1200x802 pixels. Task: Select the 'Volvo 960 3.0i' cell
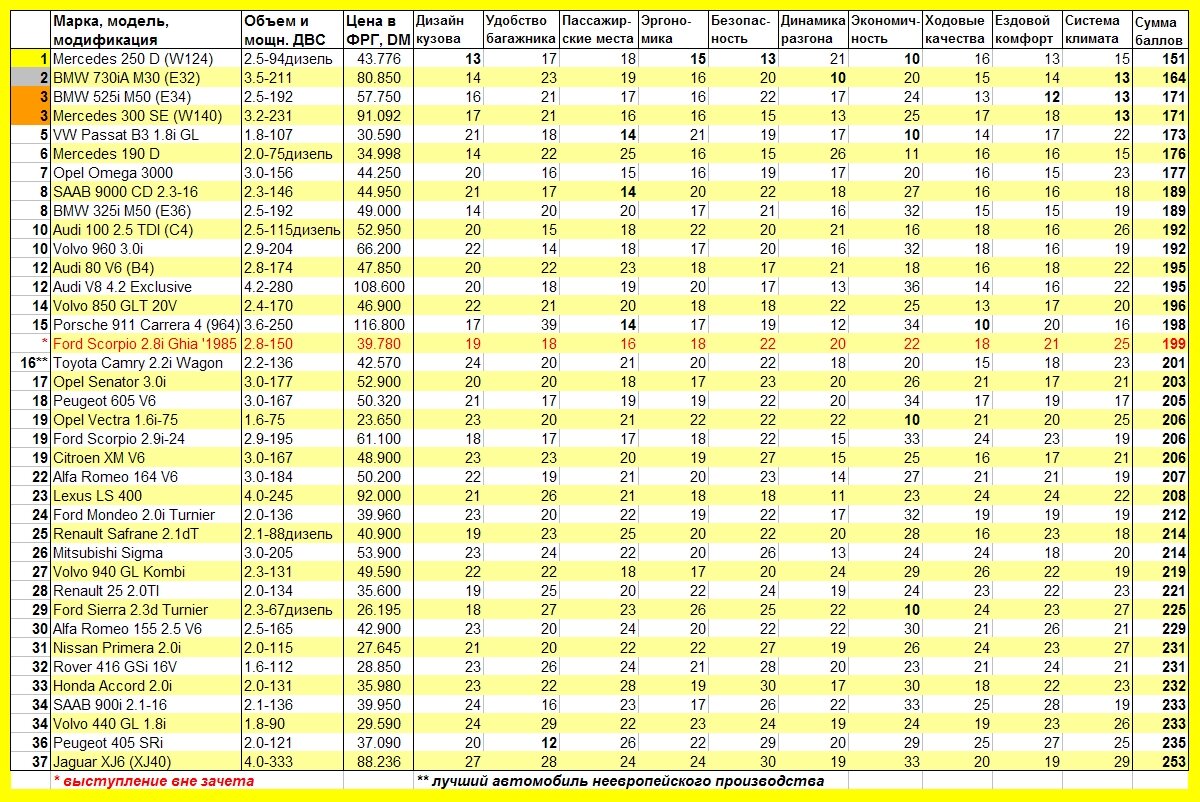tap(145, 249)
